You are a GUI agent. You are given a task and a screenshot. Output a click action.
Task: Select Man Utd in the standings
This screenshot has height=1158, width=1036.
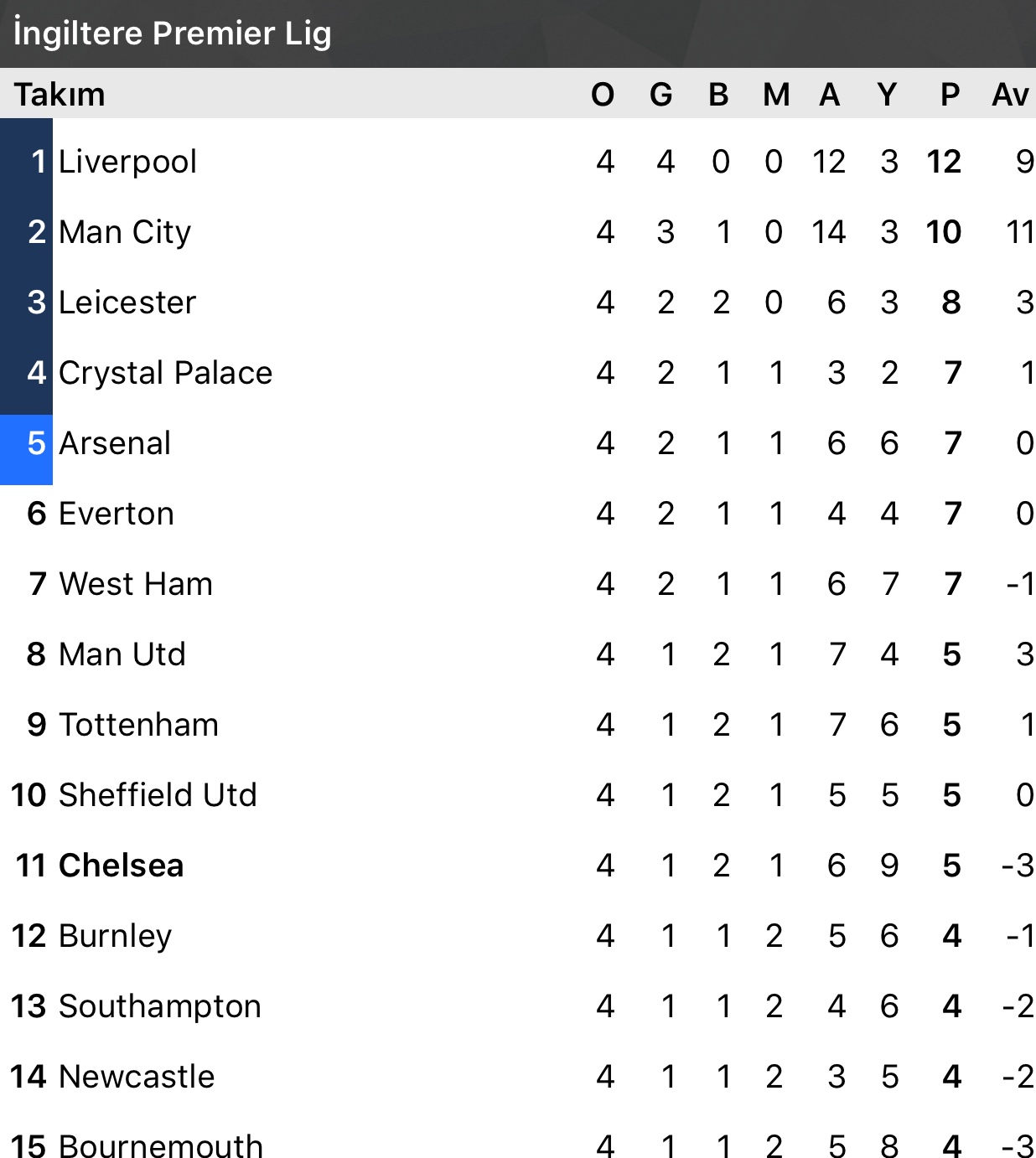[122, 654]
